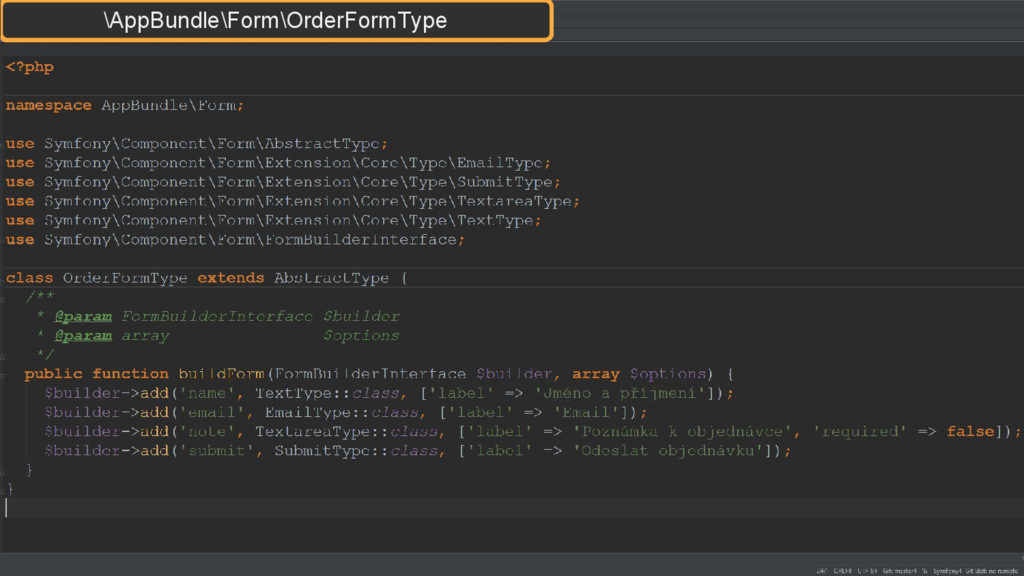Click 'SubmitType::class' in the submit row

[355, 451]
